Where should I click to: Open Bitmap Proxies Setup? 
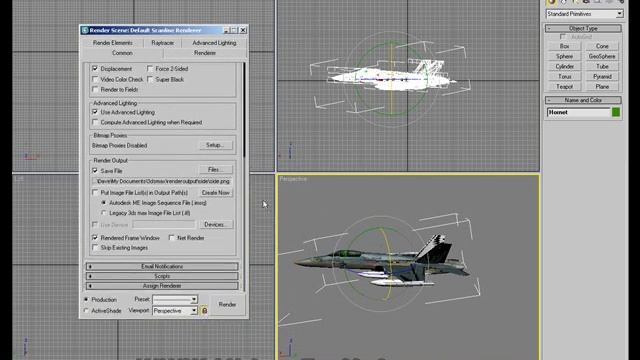tap(216, 145)
